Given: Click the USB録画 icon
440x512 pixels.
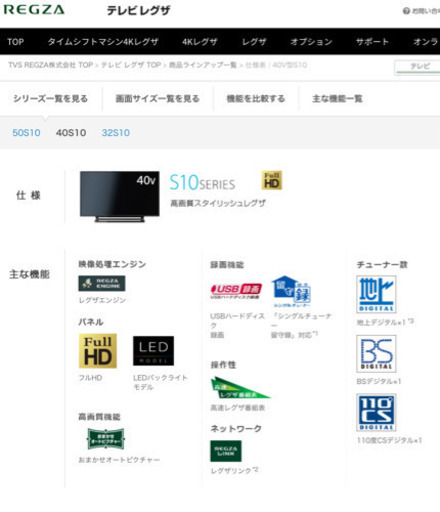Looking at the screenshot, I should [x=236, y=291].
